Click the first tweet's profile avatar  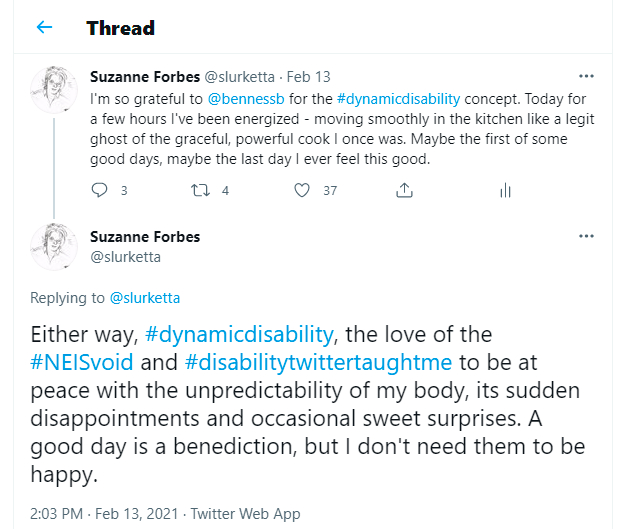click(x=53, y=91)
